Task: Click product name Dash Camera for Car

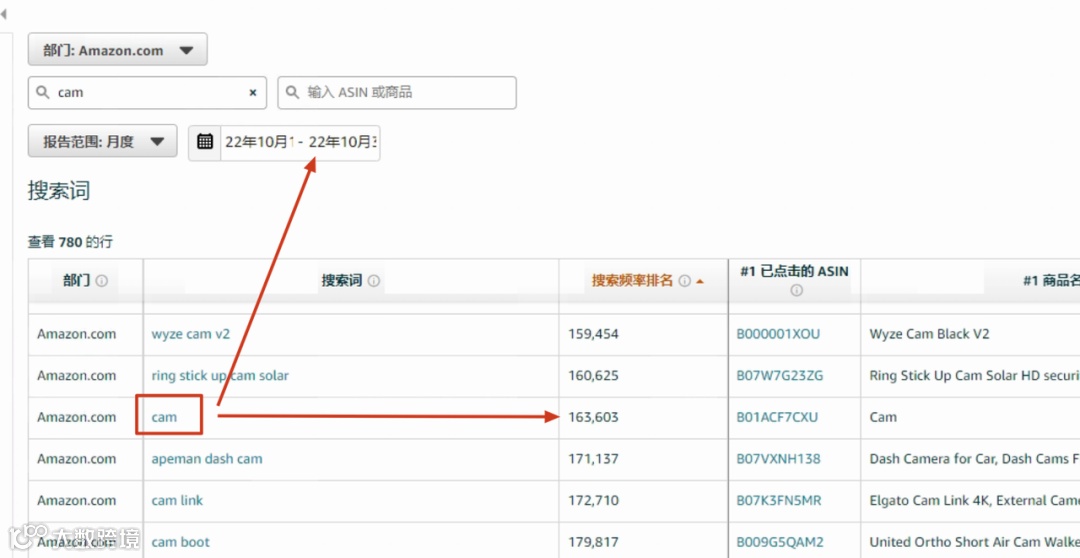Action: pyautogui.click(x=974, y=458)
